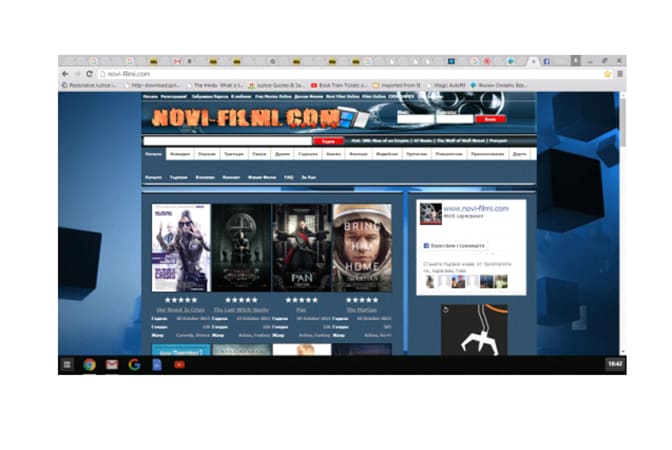The image size is (672, 450).
Task: Open The Hindu bookmark
Action: pyautogui.click(x=215, y=85)
